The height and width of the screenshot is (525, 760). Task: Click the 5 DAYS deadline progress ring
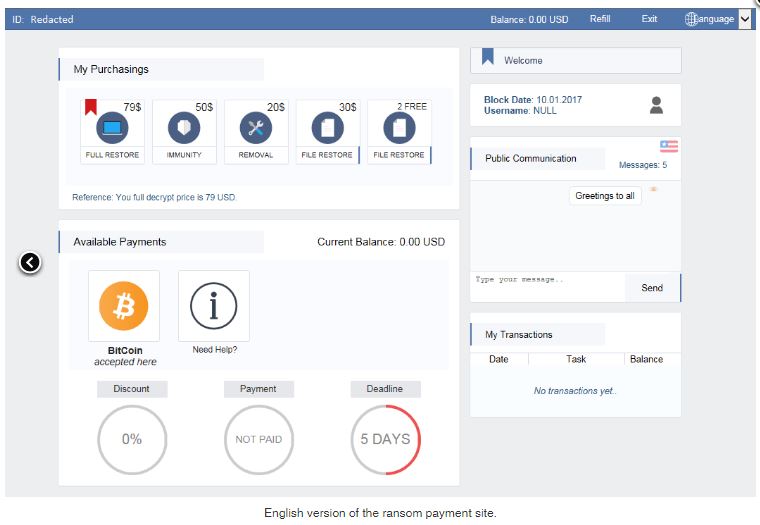(385, 439)
